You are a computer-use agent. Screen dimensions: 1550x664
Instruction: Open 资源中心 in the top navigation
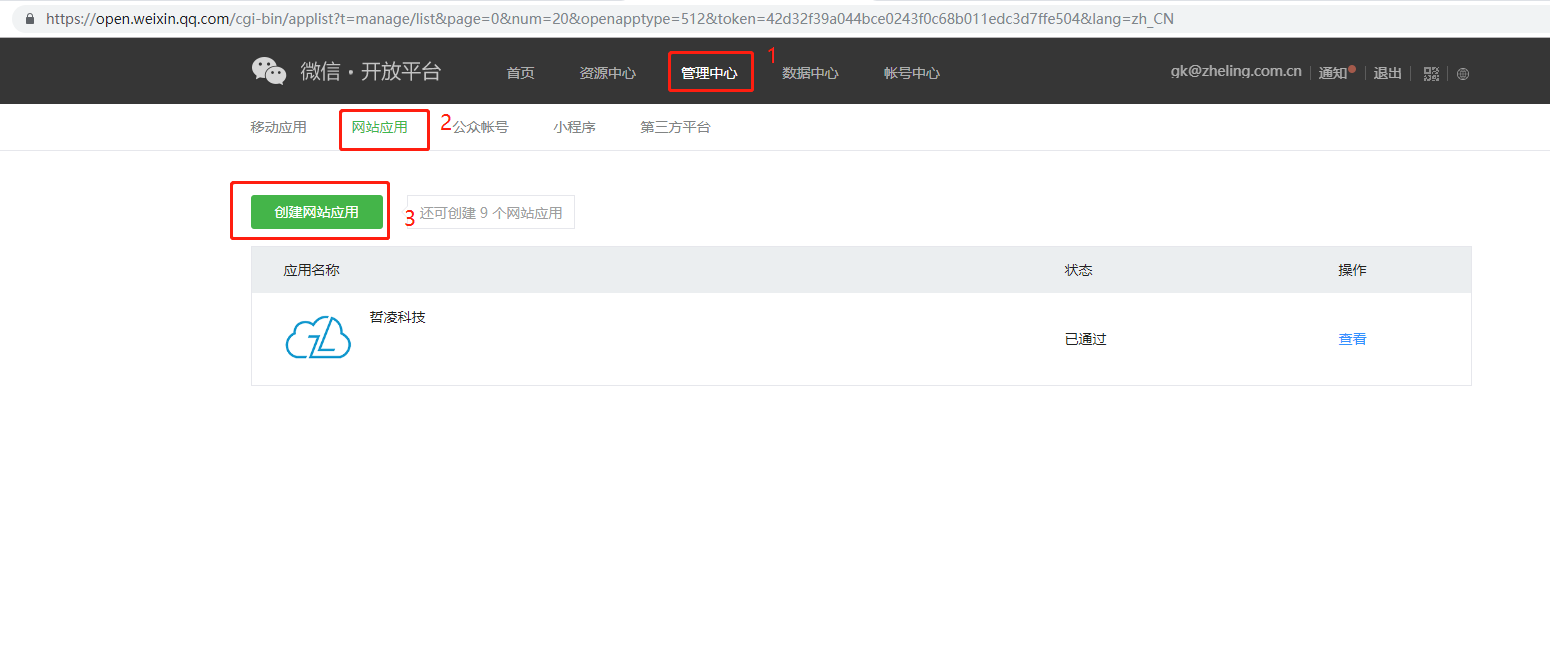[x=607, y=73]
